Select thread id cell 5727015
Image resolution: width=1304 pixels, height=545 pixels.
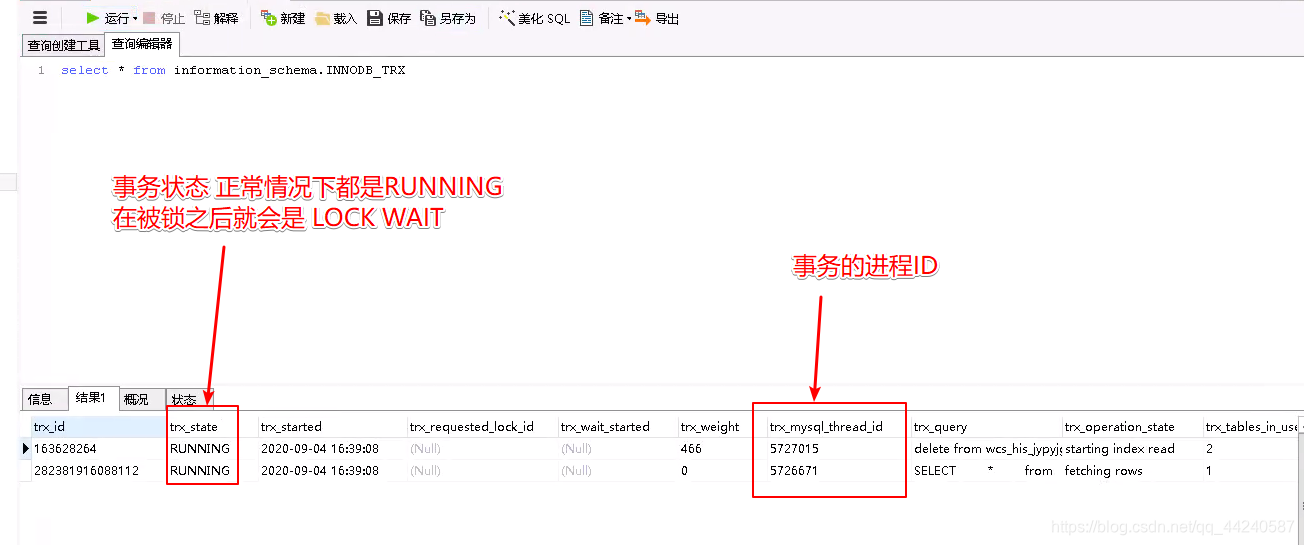pyautogui.click(x=837, y=449)
